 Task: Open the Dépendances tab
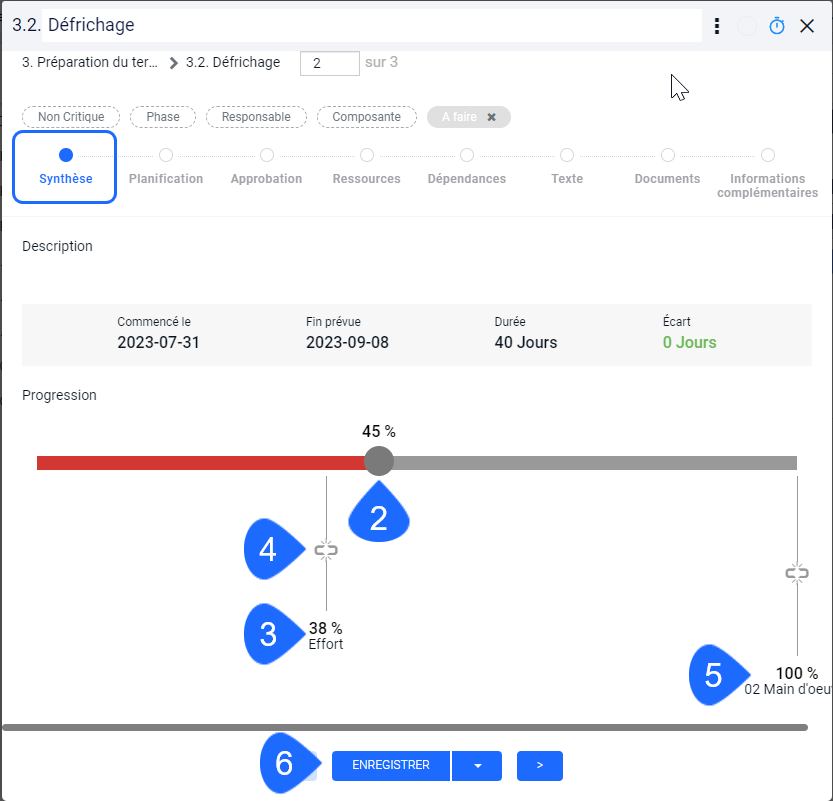click(466, 167)
